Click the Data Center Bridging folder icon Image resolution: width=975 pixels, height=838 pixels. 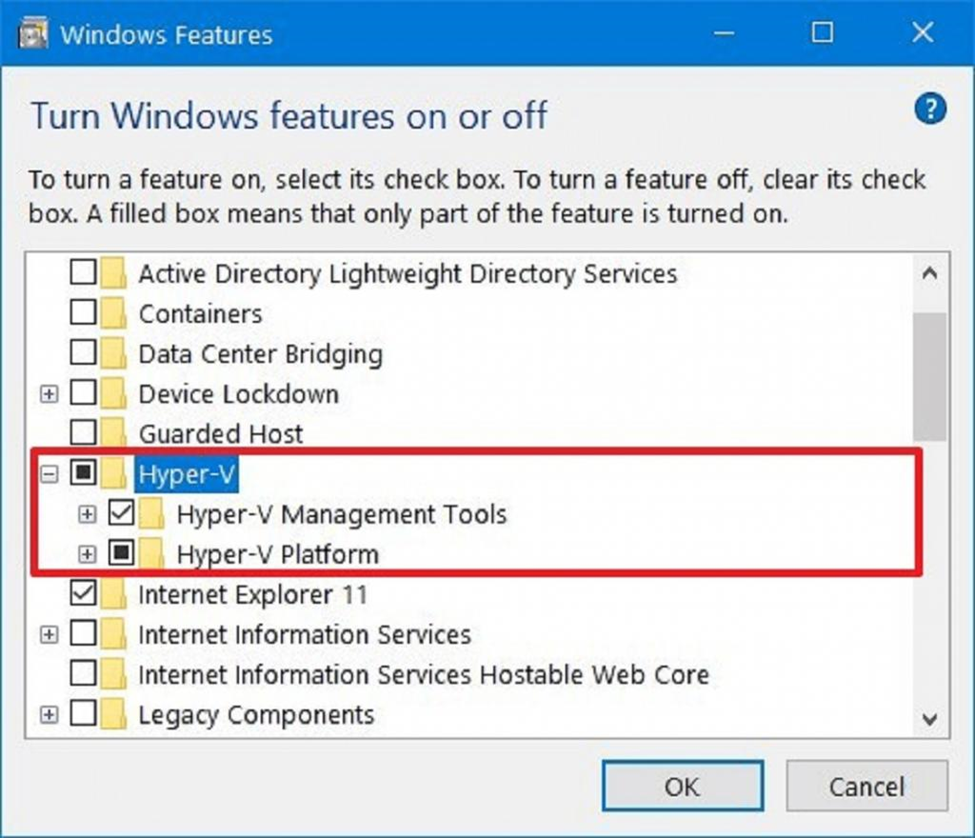pos(115,354)
